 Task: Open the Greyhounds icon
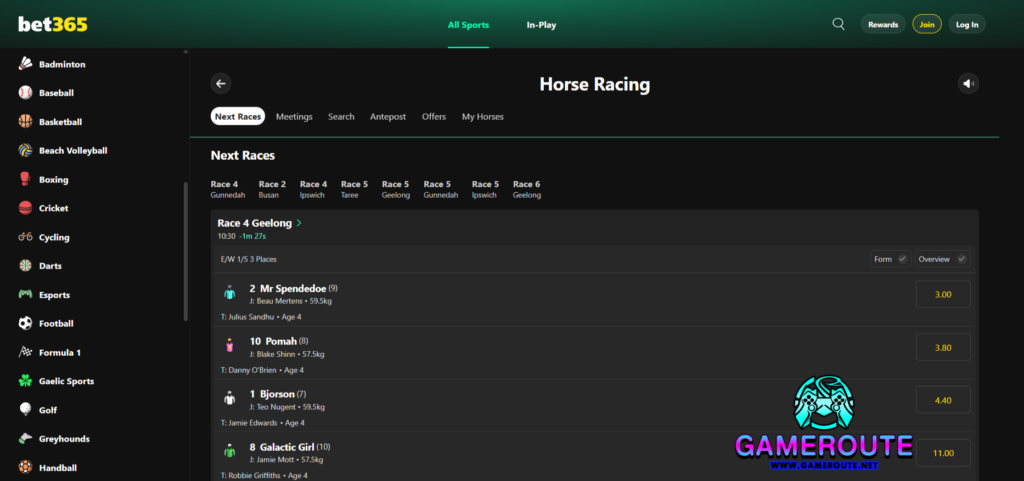coord(25,439)
